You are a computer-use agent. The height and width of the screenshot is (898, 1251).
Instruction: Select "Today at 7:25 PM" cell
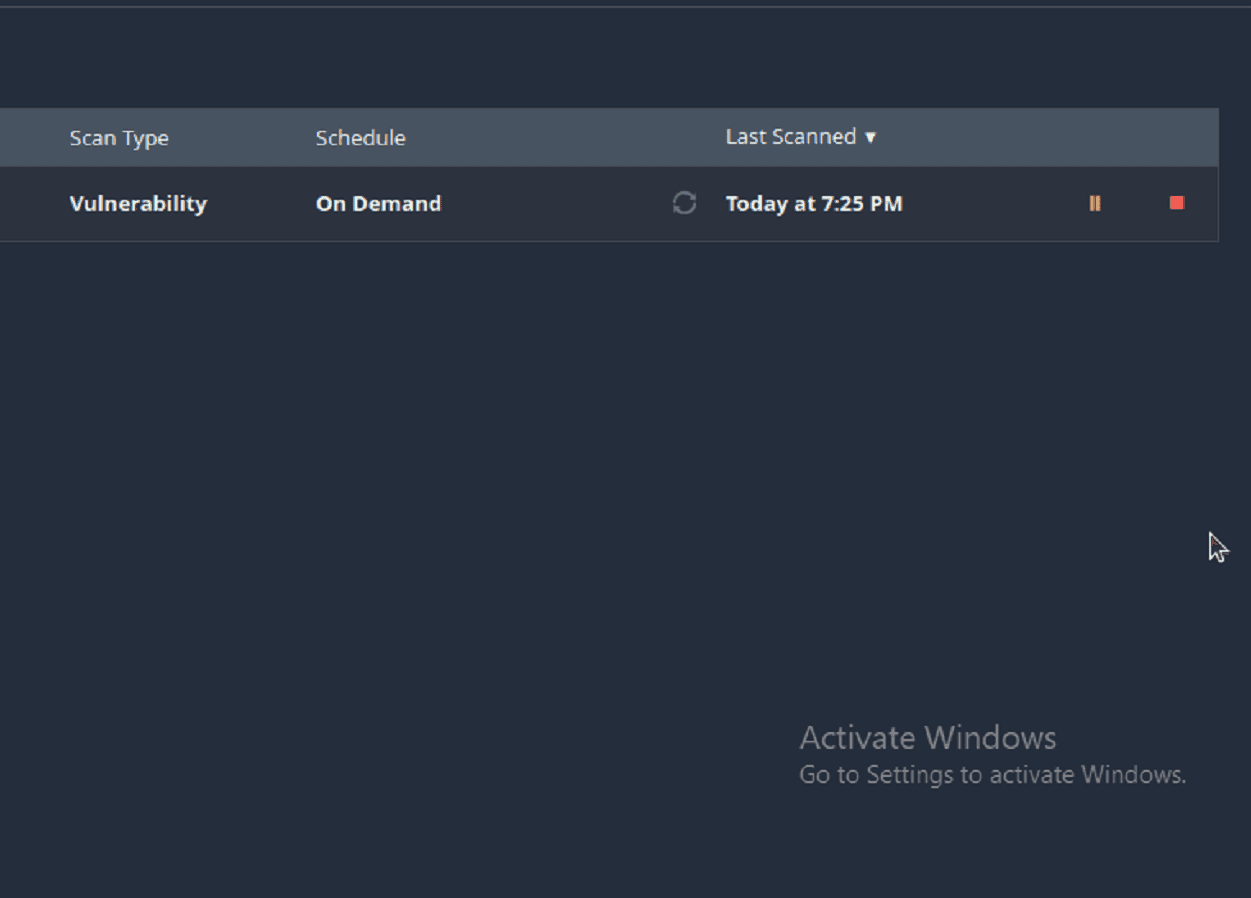click(814, 204)
